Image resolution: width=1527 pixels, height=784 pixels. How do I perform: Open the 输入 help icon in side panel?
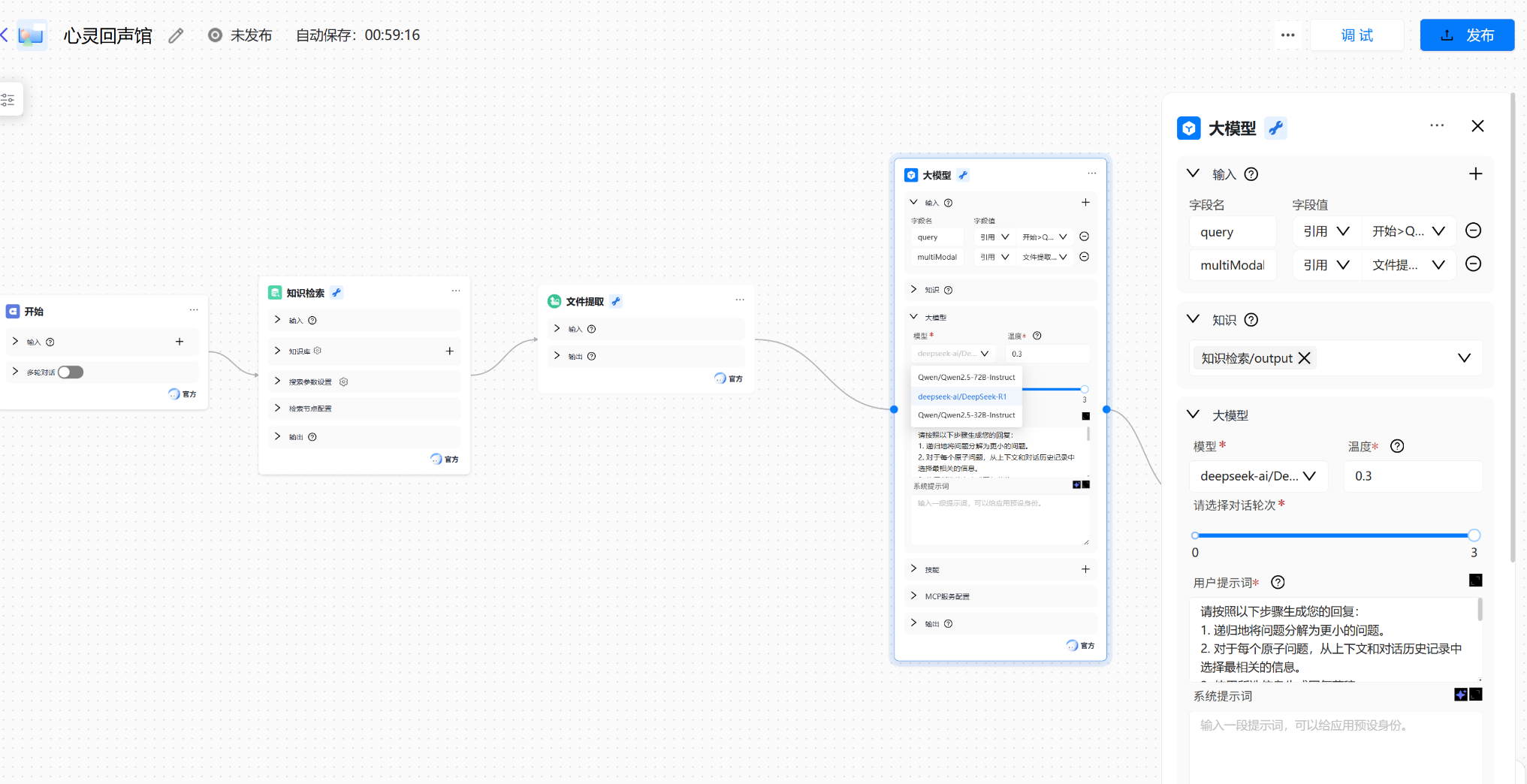(1251, 174)
